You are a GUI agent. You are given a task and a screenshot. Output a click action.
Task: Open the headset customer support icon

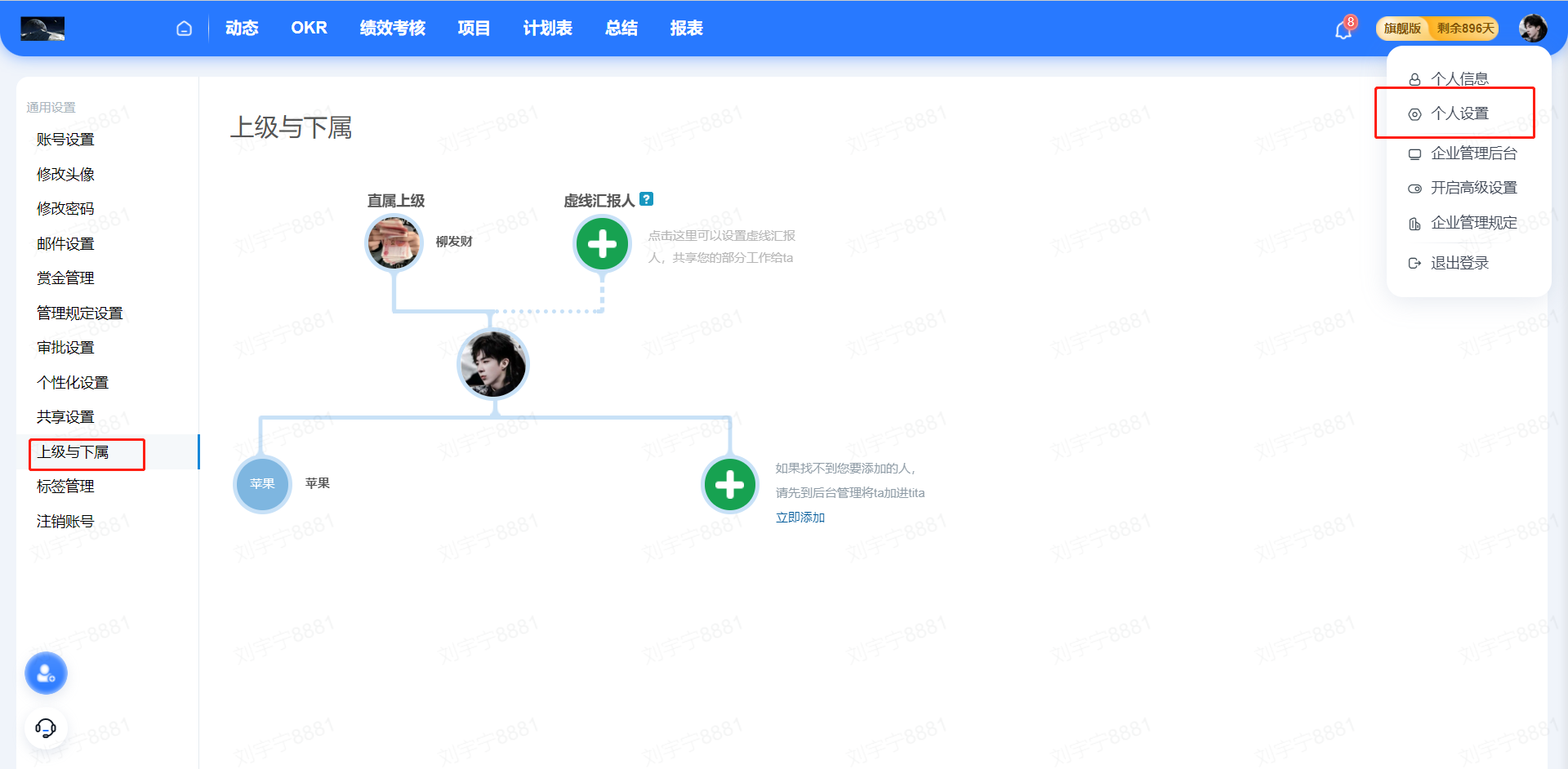(46, 727)
